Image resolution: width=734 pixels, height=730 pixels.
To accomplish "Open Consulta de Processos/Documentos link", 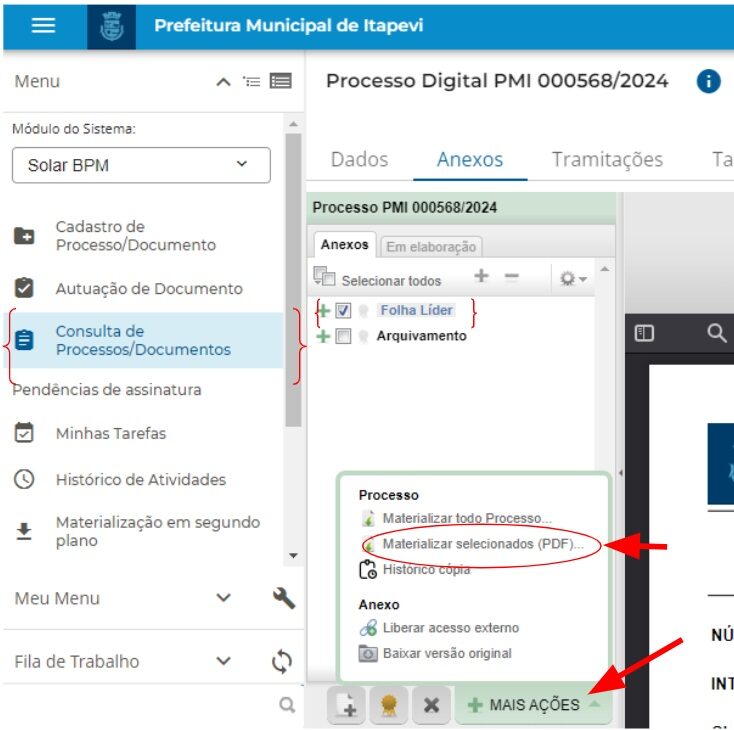I will pyautogui.click(x=142, y=340).
